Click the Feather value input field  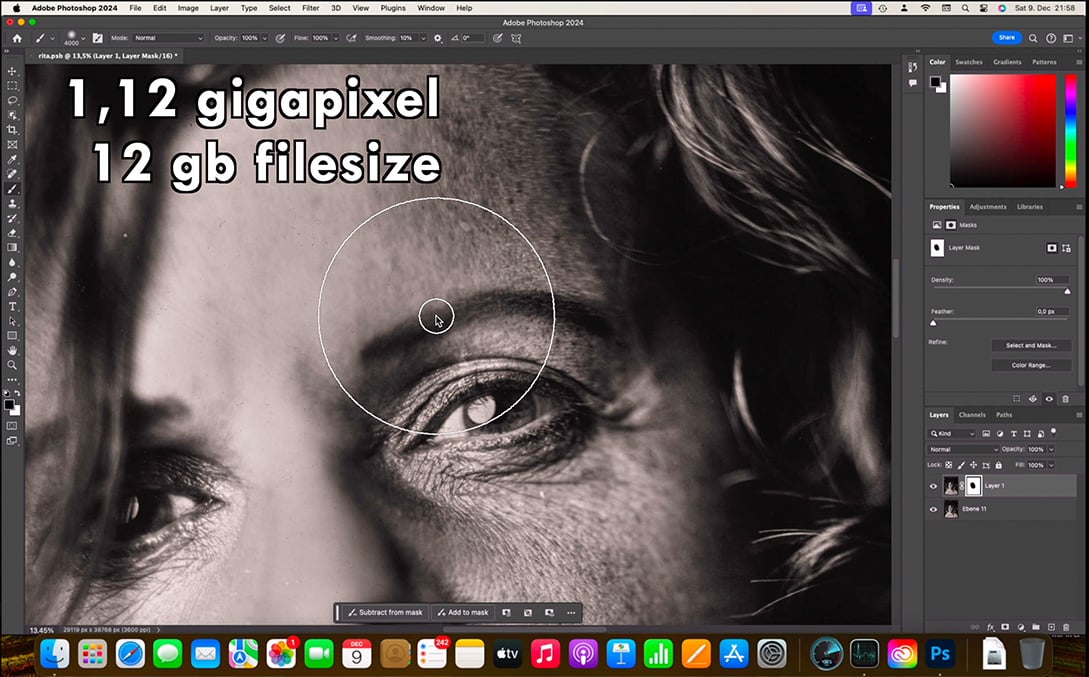1052,312
